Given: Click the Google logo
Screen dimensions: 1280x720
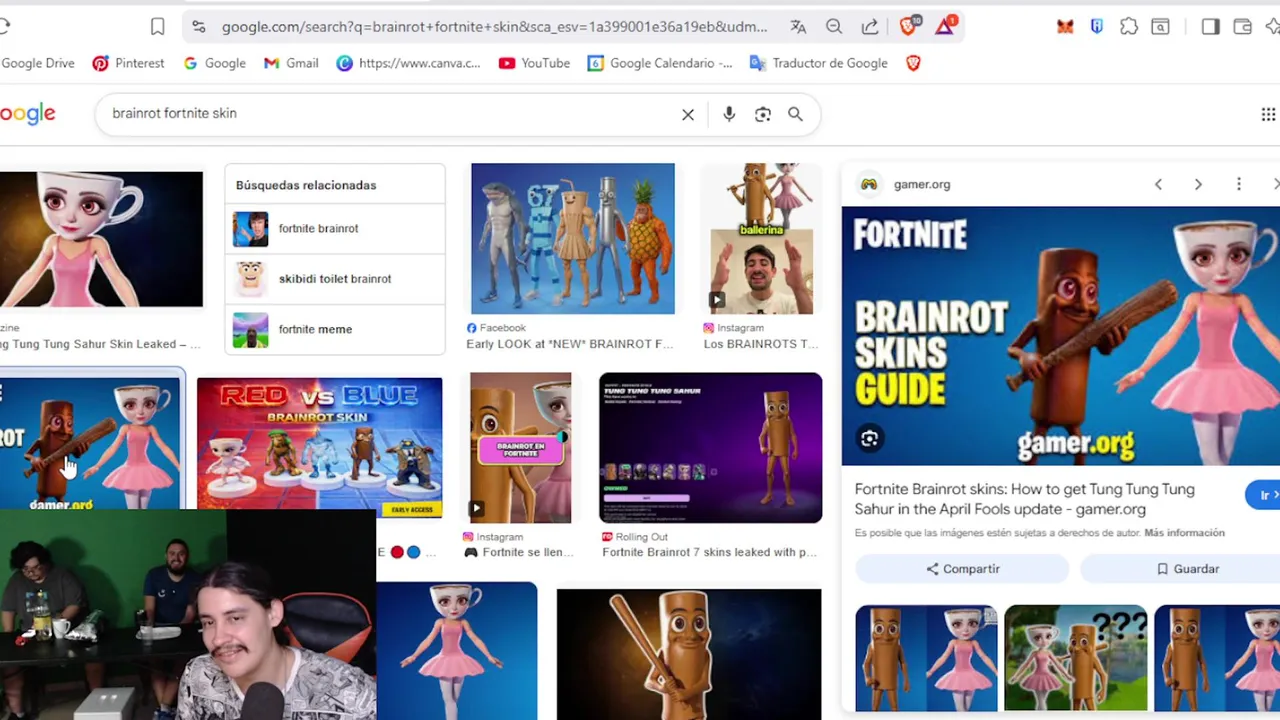Looking at the screenshot, I should 28,113.
